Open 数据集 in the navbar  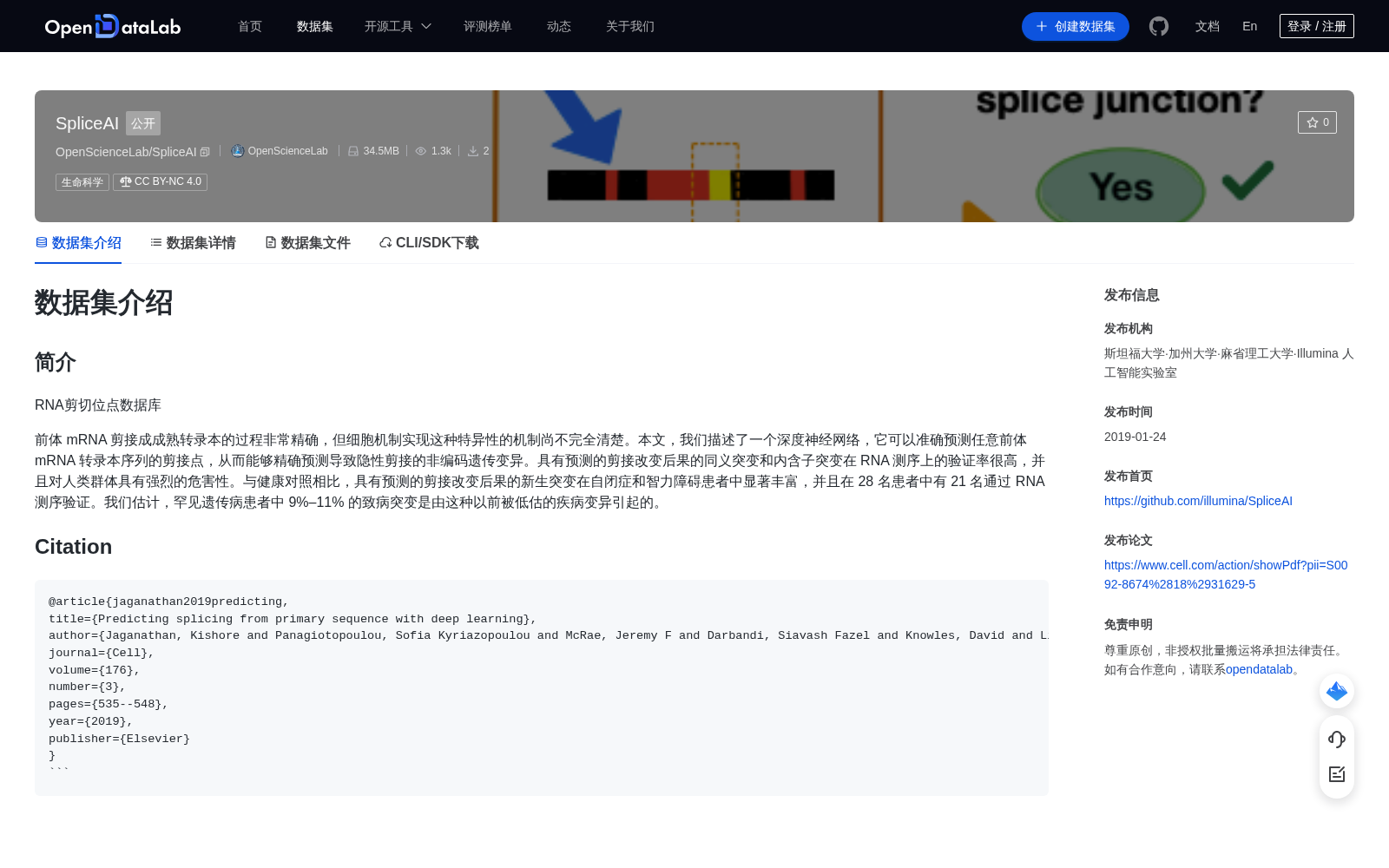pyautogui.click(x=315, y=26)
